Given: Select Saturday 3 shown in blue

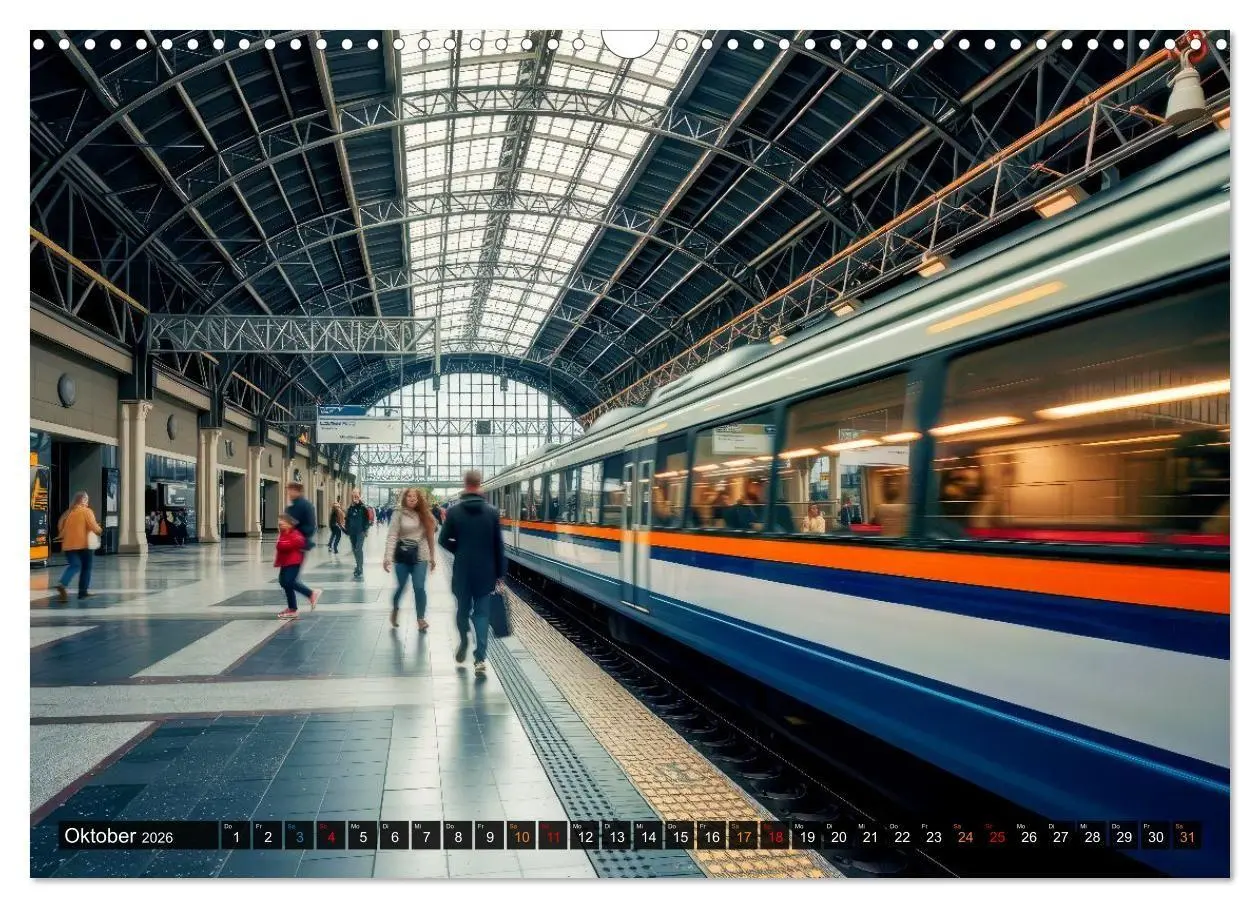Looking at the screenshot, I should click(299, 836).
